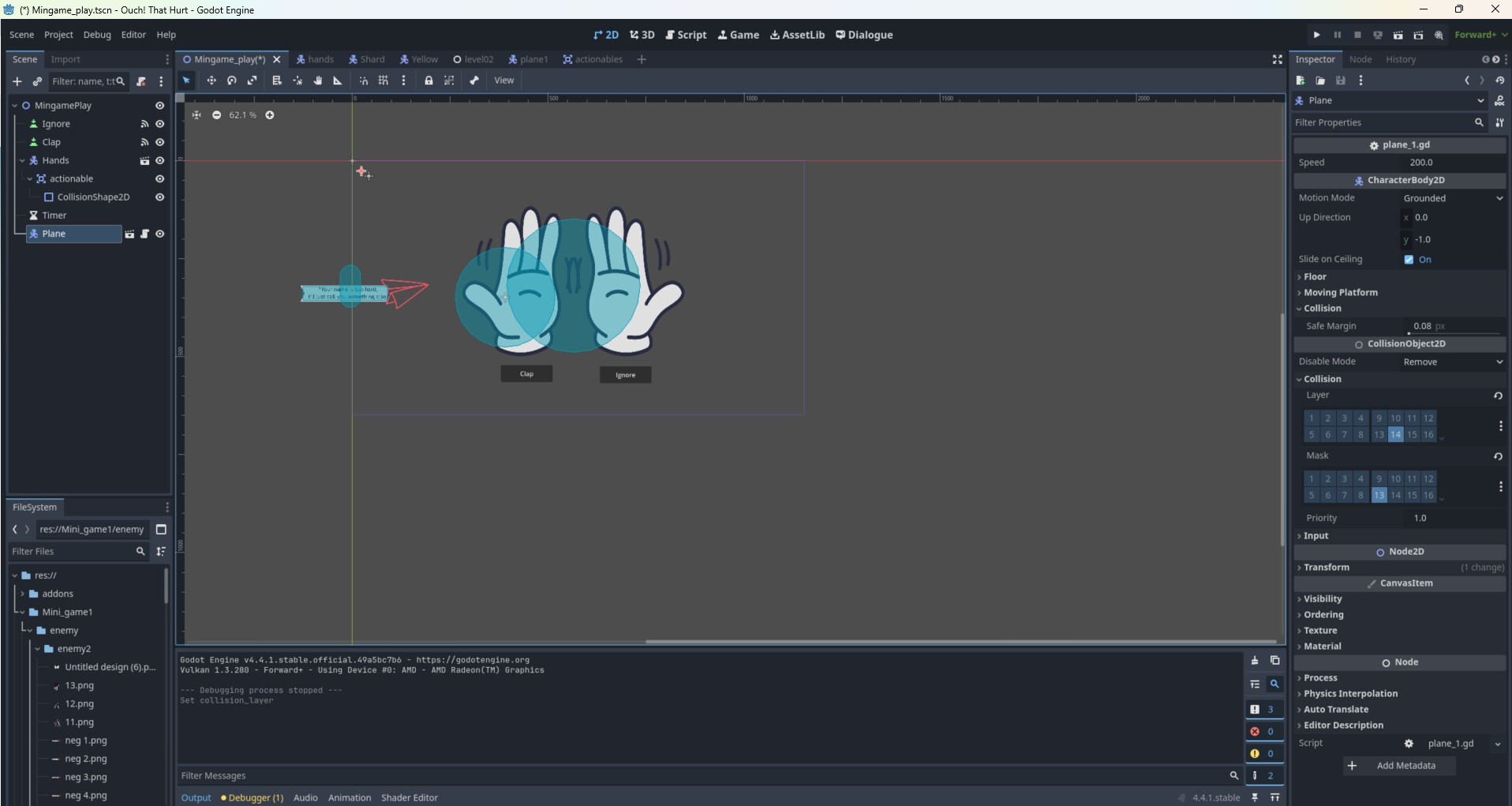
Task: Collapse the Hands node in scene tree
Action: (22, 160)
